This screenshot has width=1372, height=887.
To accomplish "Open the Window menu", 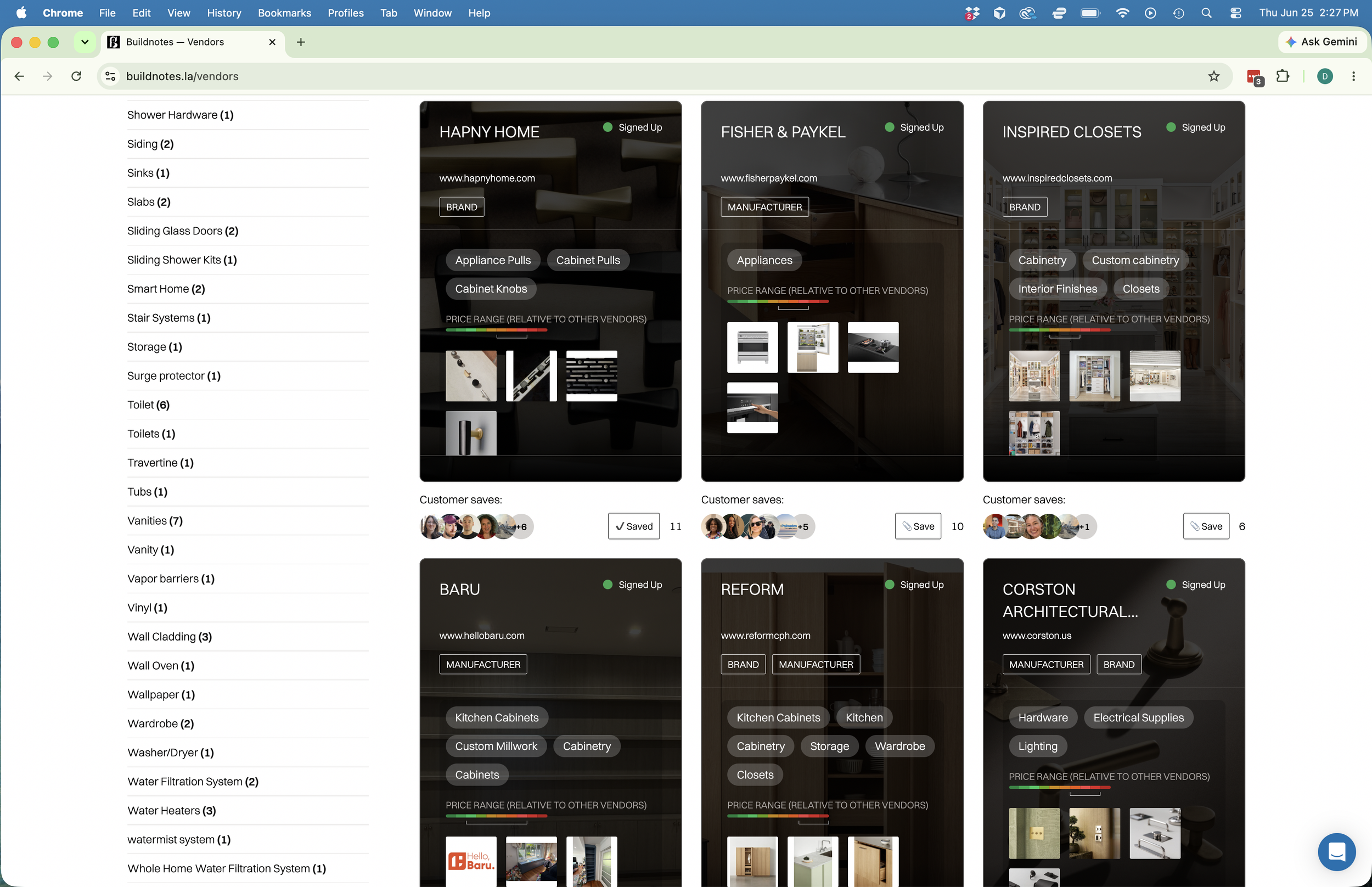I will pyautogui.click(x=432, y=13).
